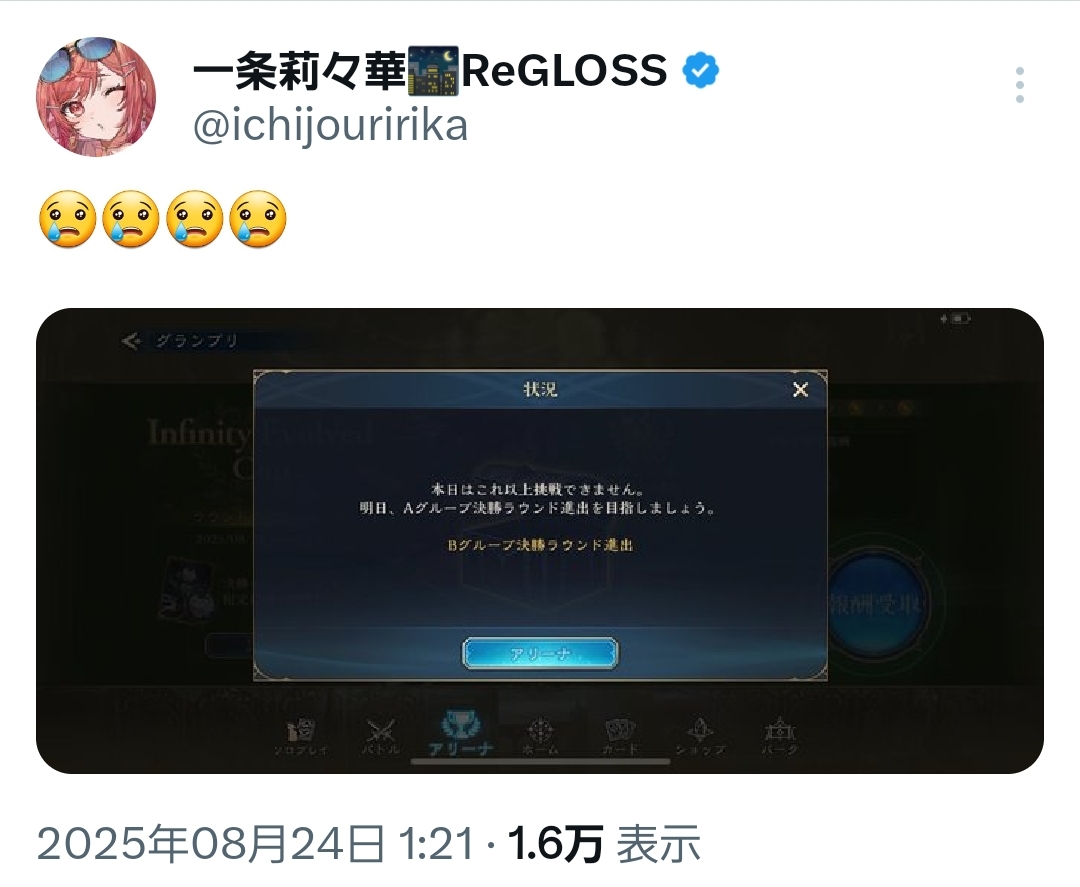
Task: Open the Card (カード) nav icon
Action: (620, 737)
